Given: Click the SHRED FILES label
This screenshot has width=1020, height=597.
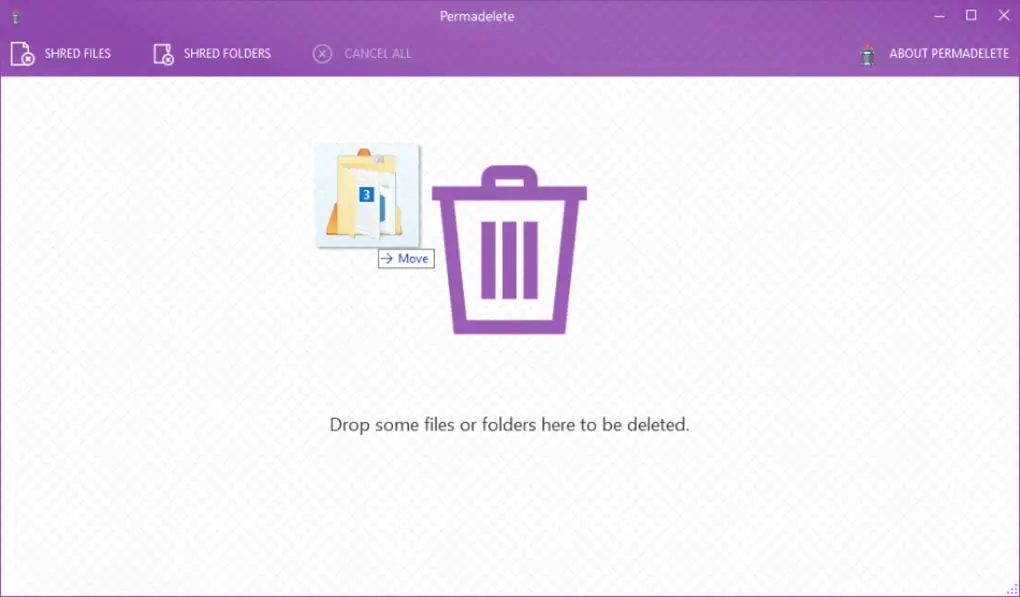Looking at the screenshot, I should 77,54.
